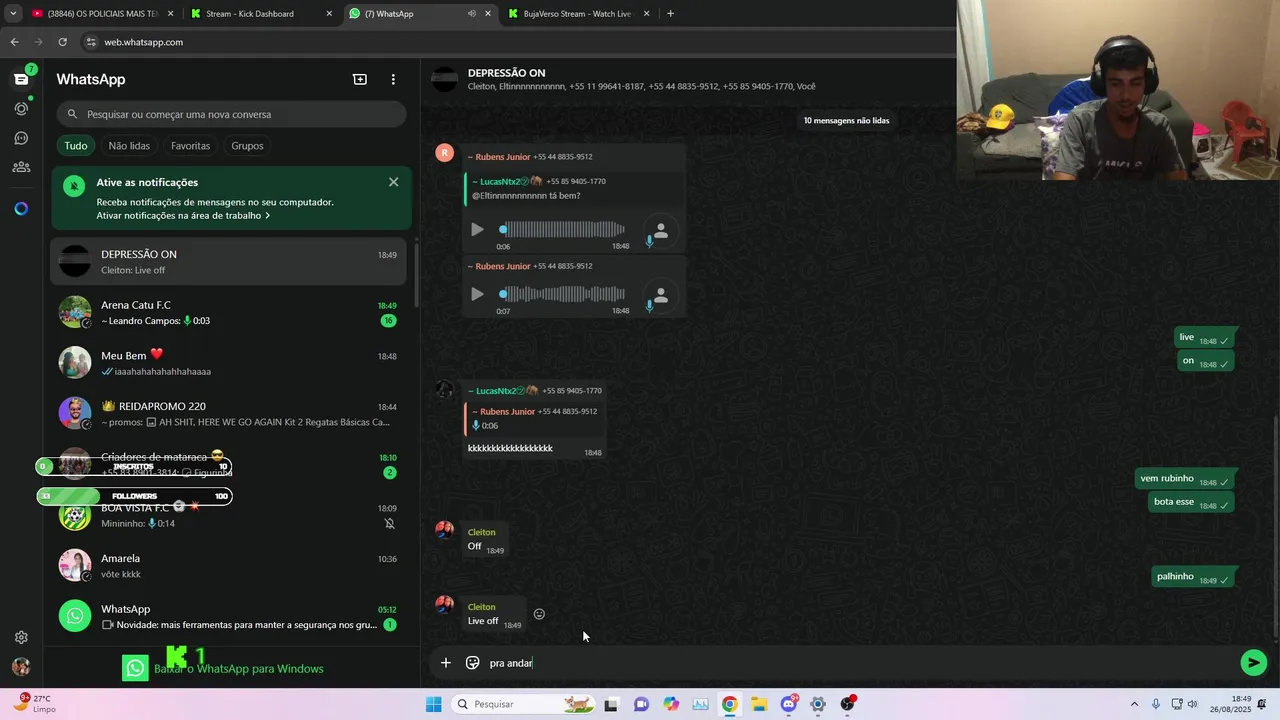This screenshot has height=720, width=1280.
Task: Open Status icon in WhatsApp sidebar
Action: click(x=21, y=108)
